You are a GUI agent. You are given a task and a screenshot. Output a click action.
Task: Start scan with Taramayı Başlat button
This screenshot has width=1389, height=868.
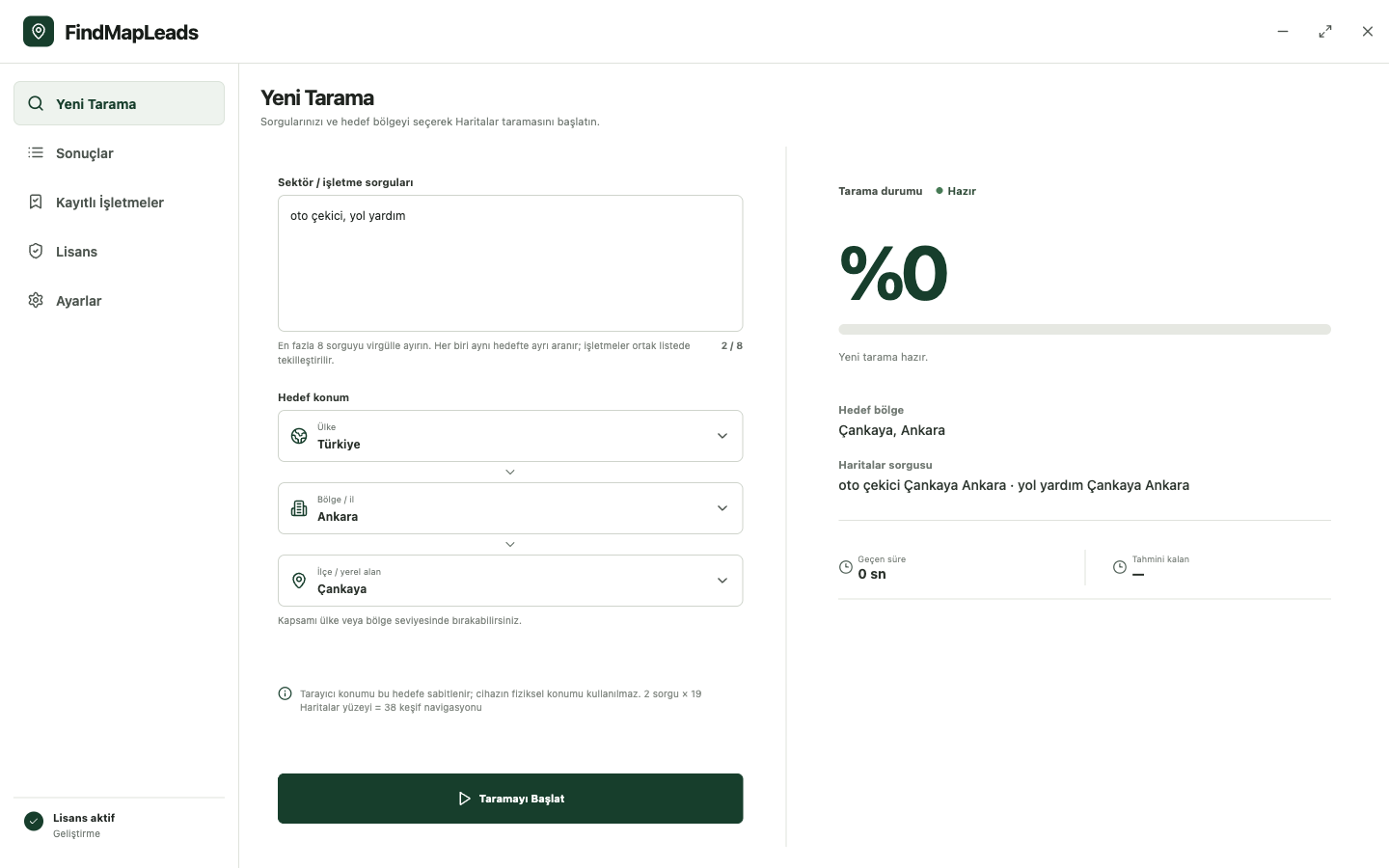pos(510,799)
